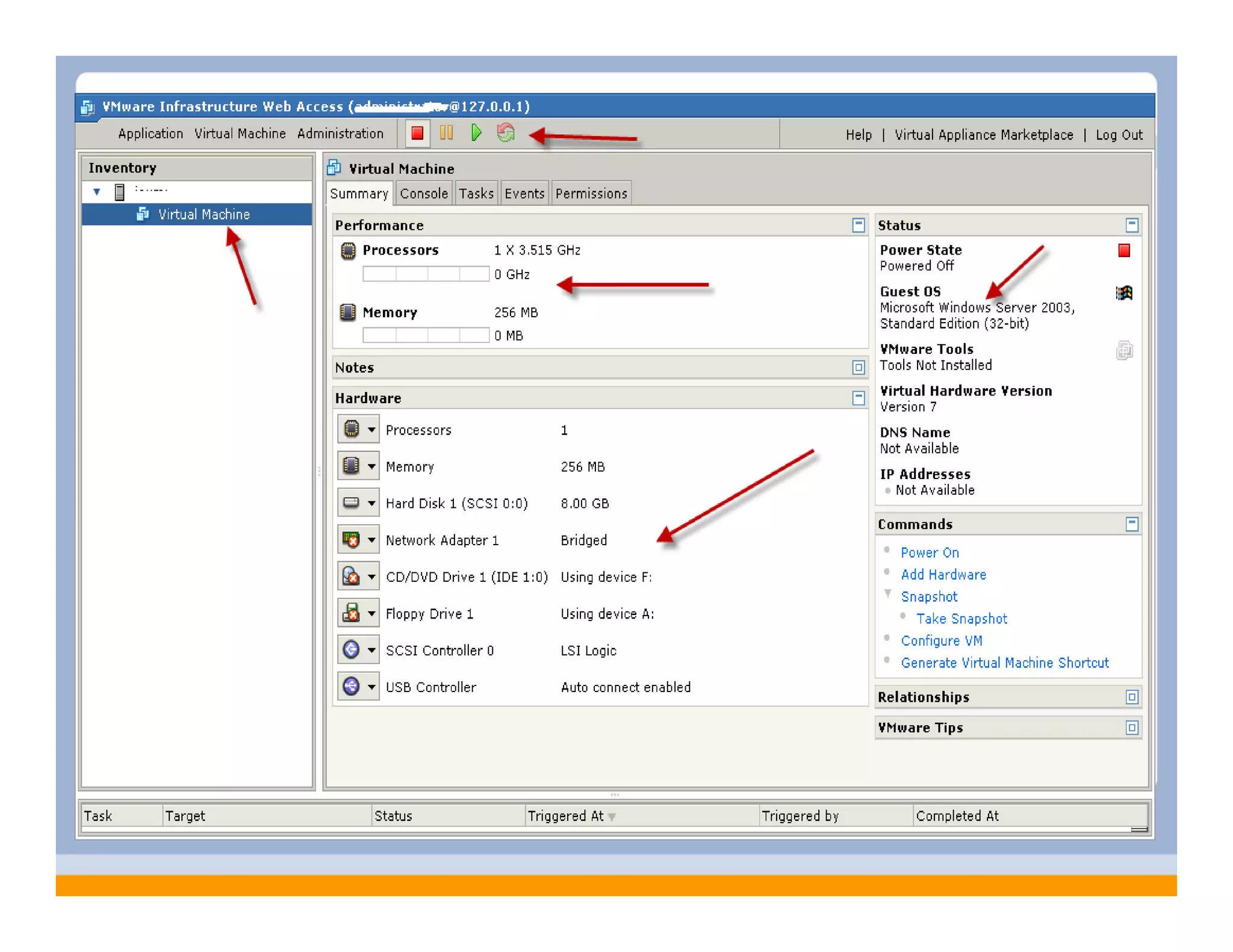Screen dimensions: 1233x952
Task: Click the Reset virtual machine toolbar icon
Action: click(x=506, y=133)
